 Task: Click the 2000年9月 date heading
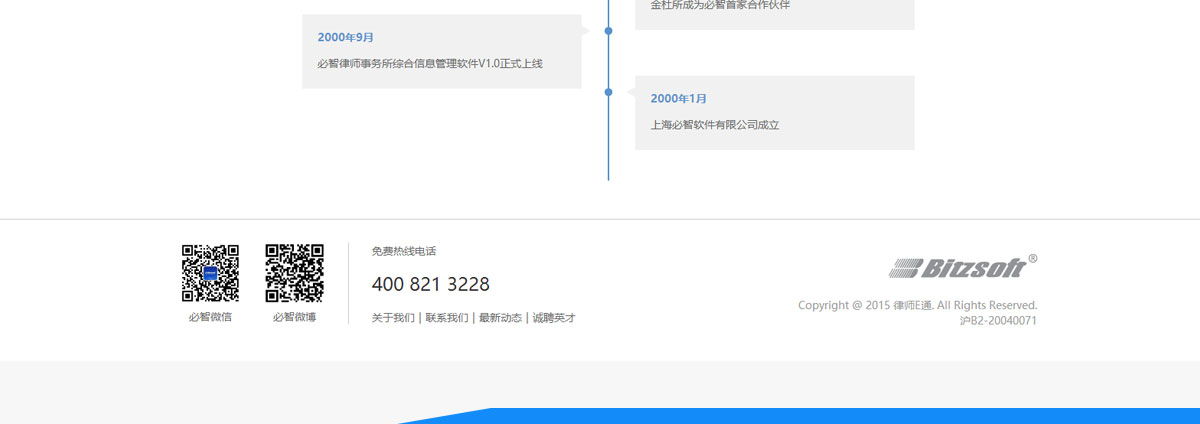tap(345, 37)
